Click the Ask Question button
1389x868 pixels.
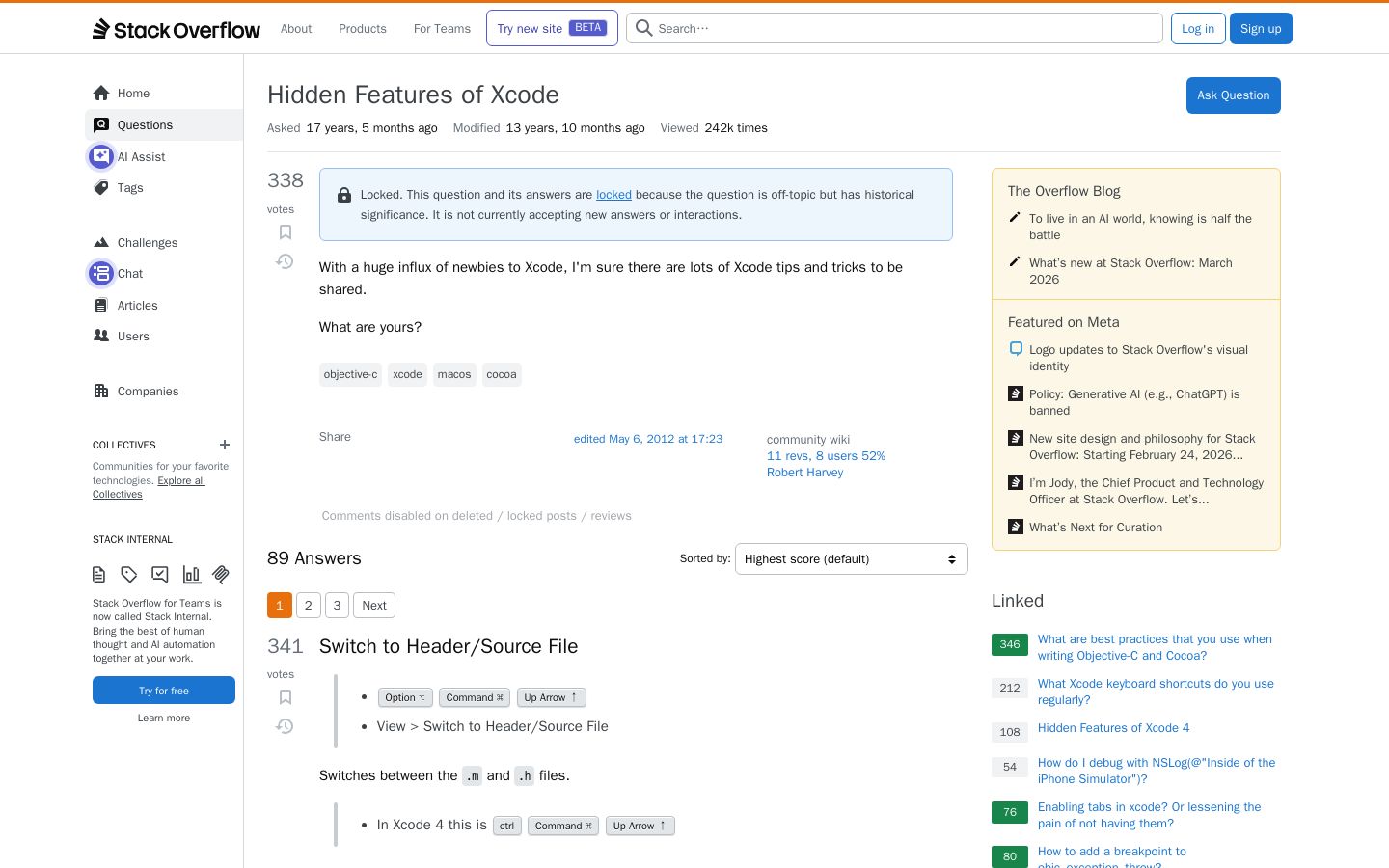1233,95
